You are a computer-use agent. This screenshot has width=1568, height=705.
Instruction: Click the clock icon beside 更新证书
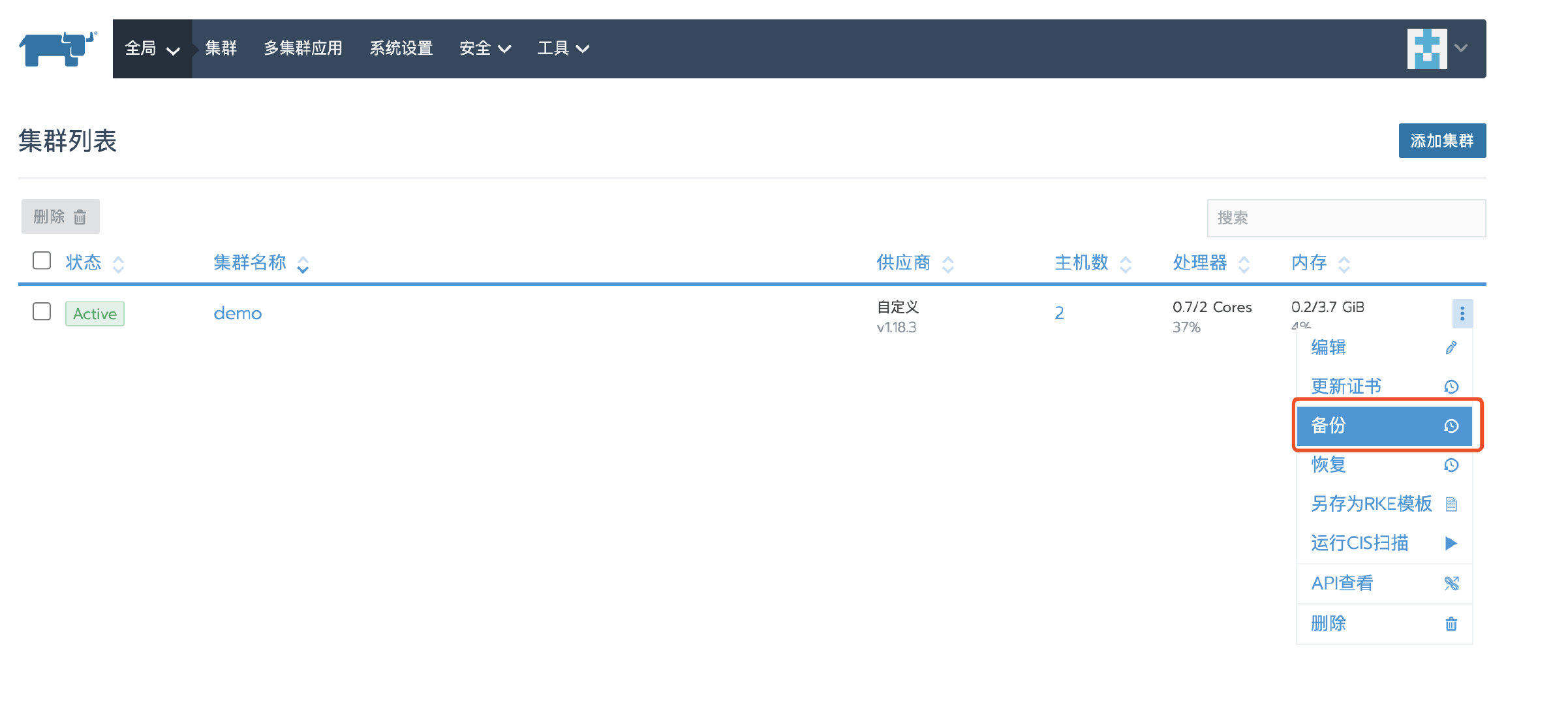tap(1451, 386)
